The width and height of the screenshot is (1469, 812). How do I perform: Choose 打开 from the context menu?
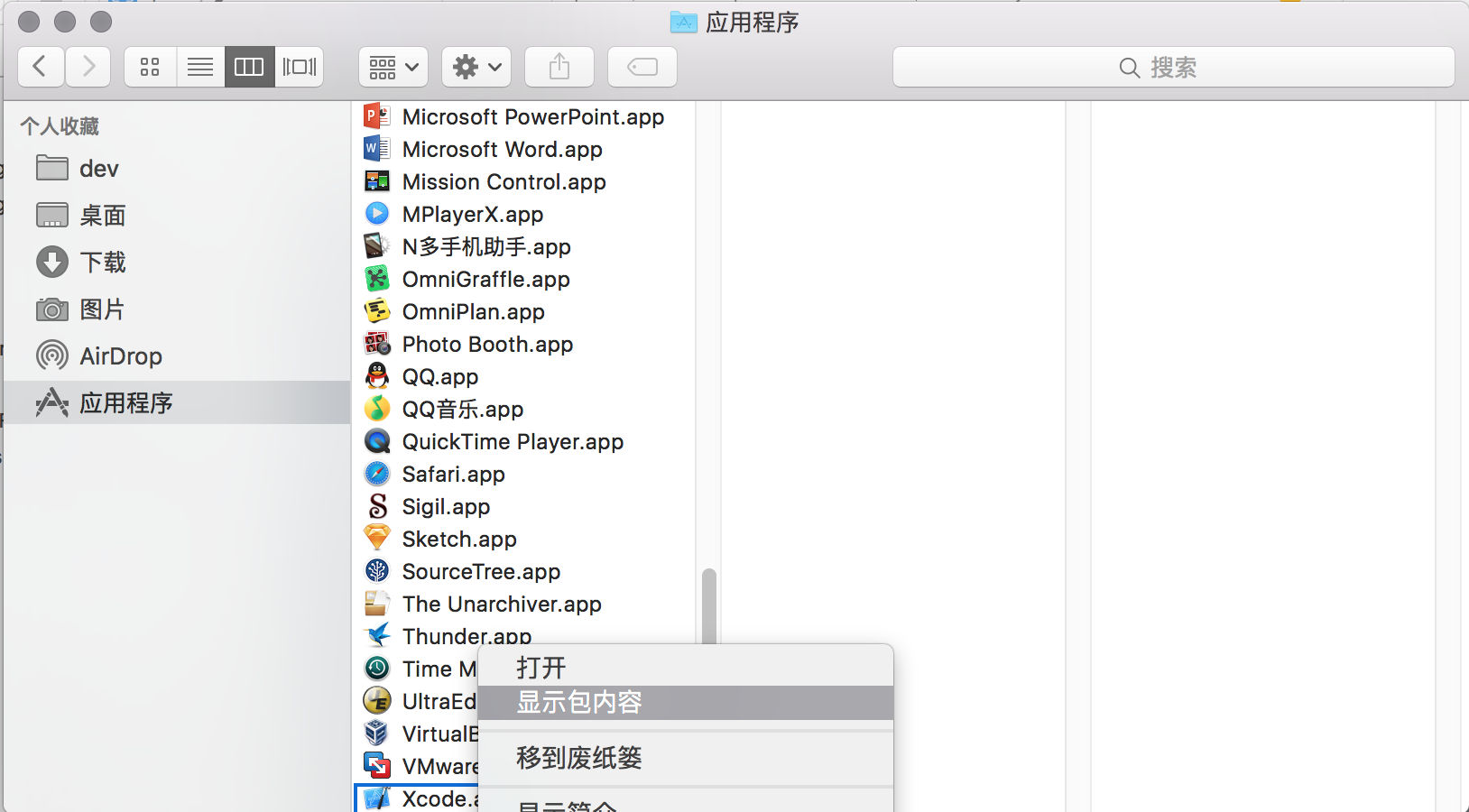point(686,668)
